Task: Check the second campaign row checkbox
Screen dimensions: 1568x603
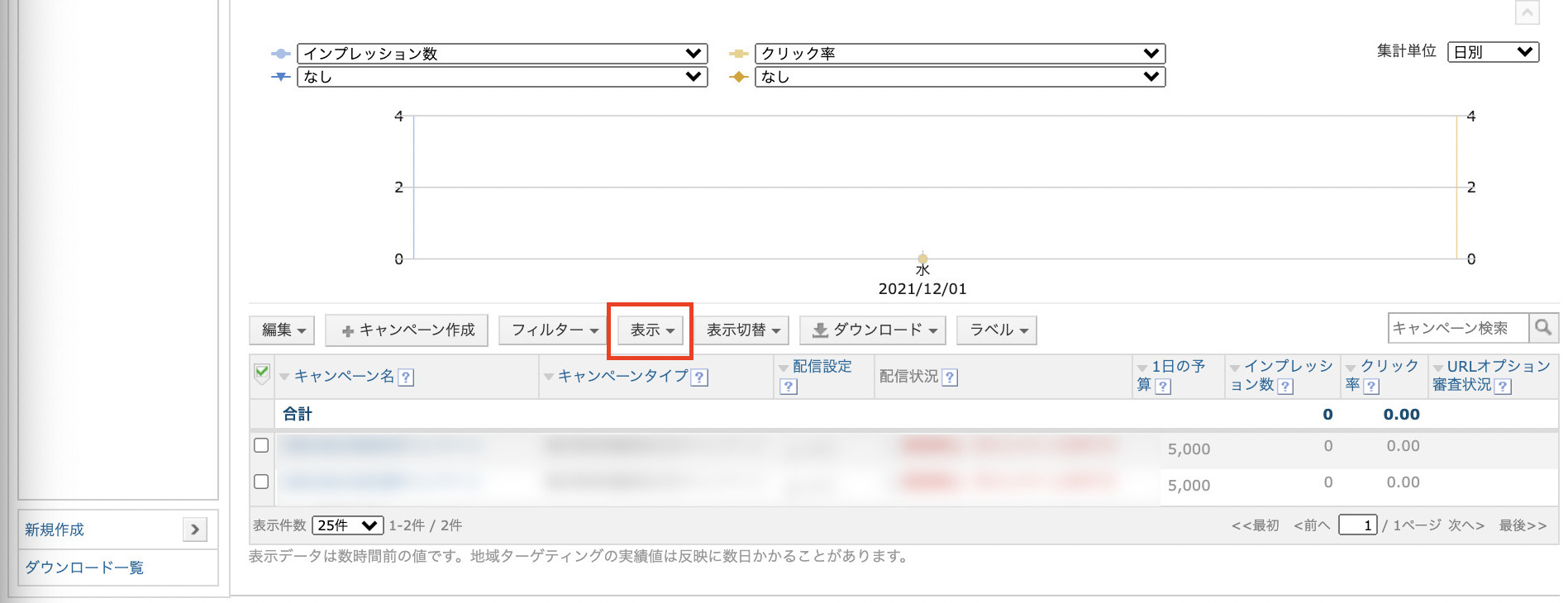Action: click(261, 482)
